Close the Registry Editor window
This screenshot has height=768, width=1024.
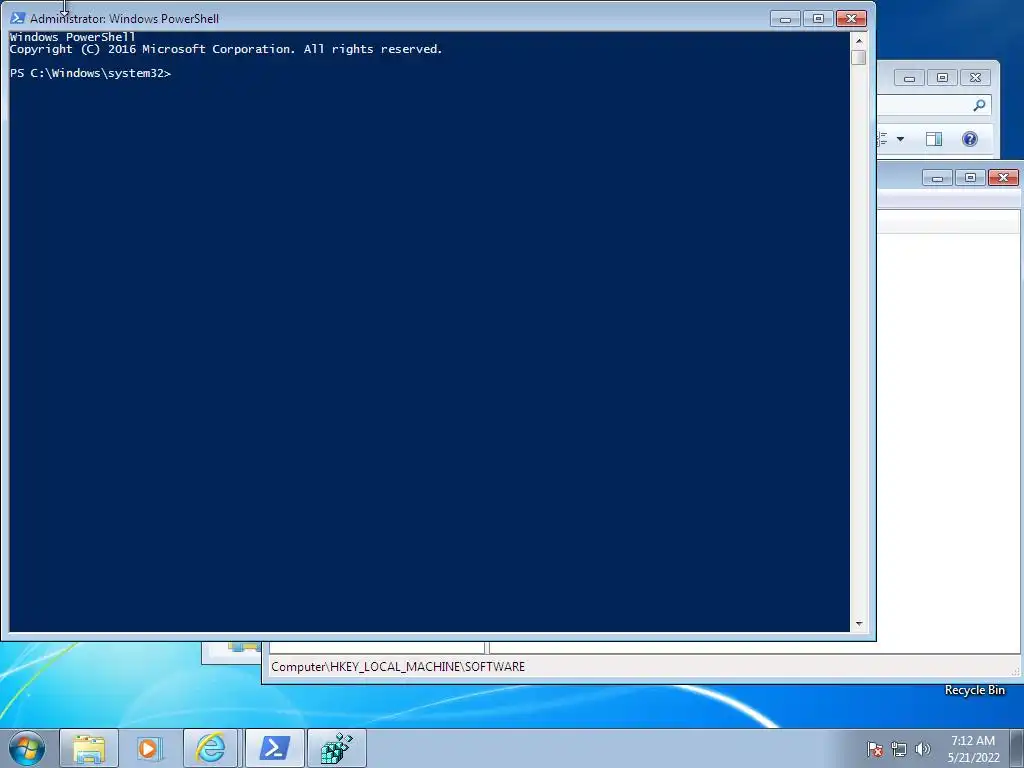pos(1004,178)
